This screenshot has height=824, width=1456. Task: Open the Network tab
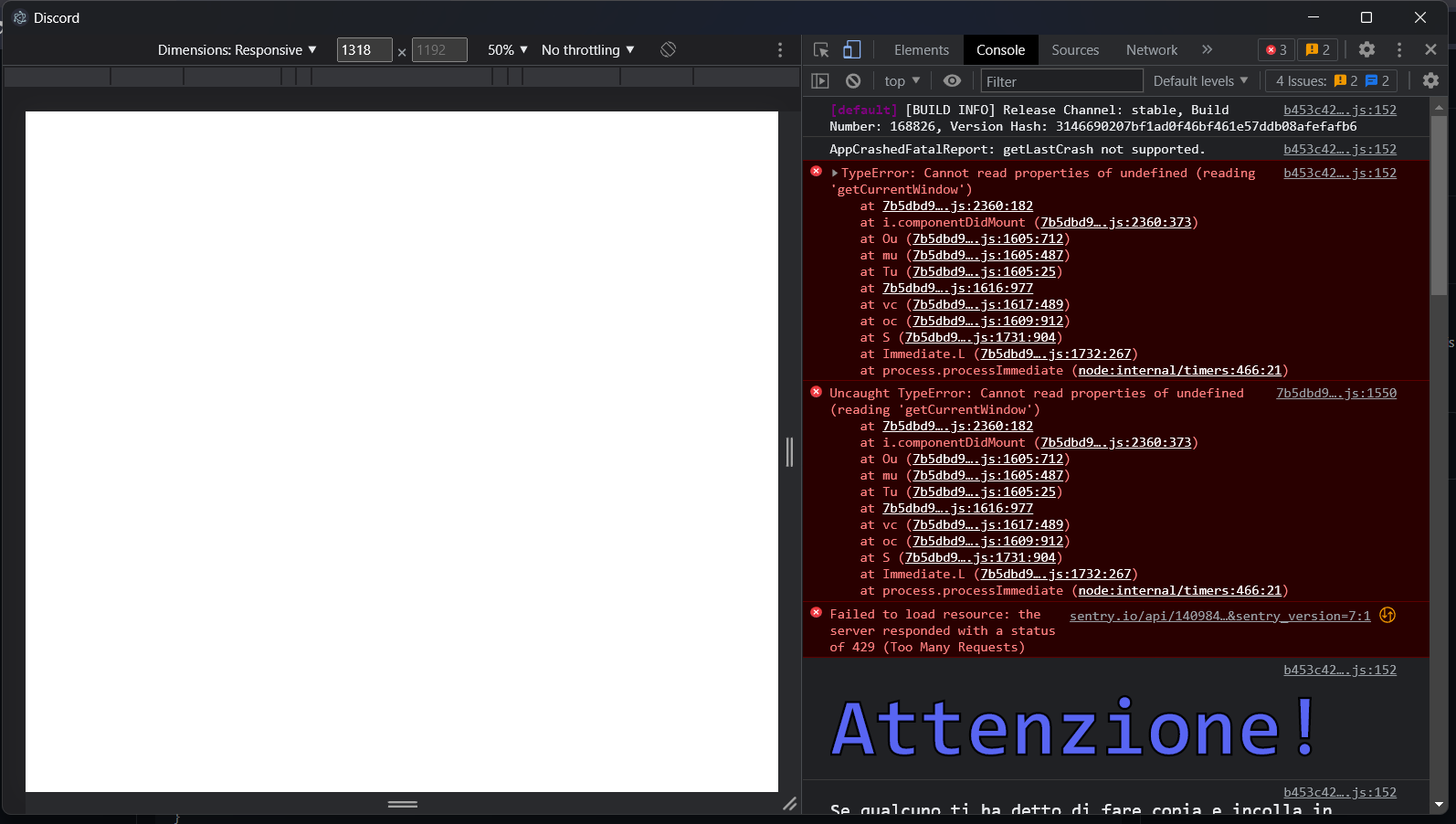(x=1152, y=50)
